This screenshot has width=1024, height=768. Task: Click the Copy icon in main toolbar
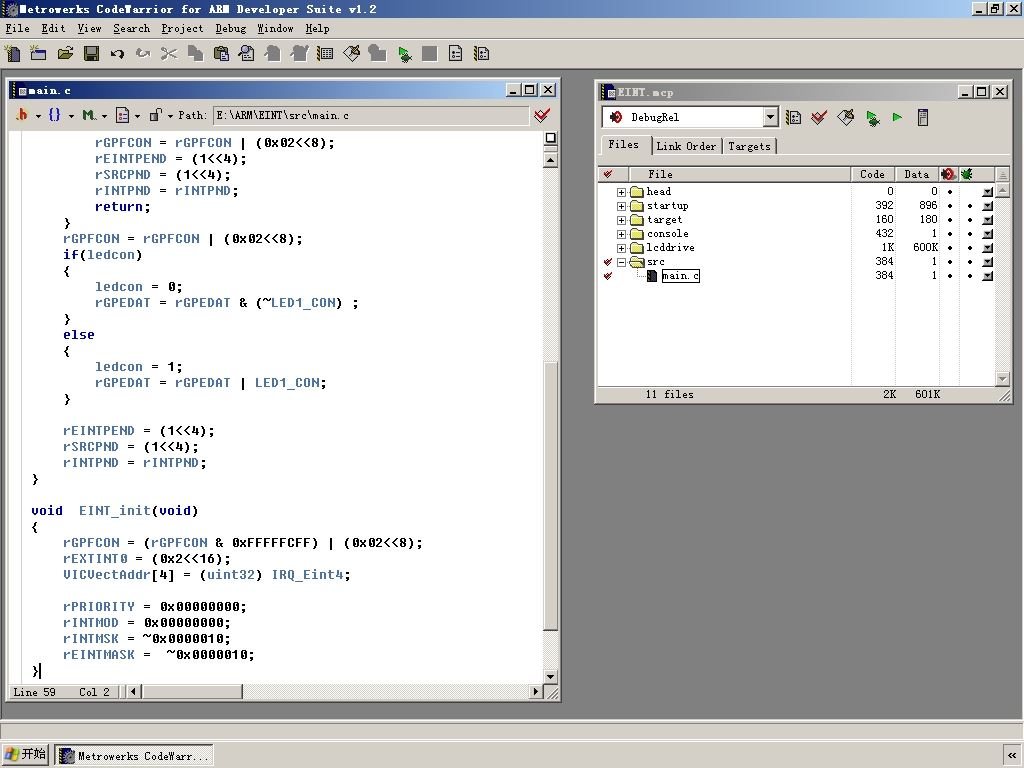pyautogui.click(x=195, y=54)
